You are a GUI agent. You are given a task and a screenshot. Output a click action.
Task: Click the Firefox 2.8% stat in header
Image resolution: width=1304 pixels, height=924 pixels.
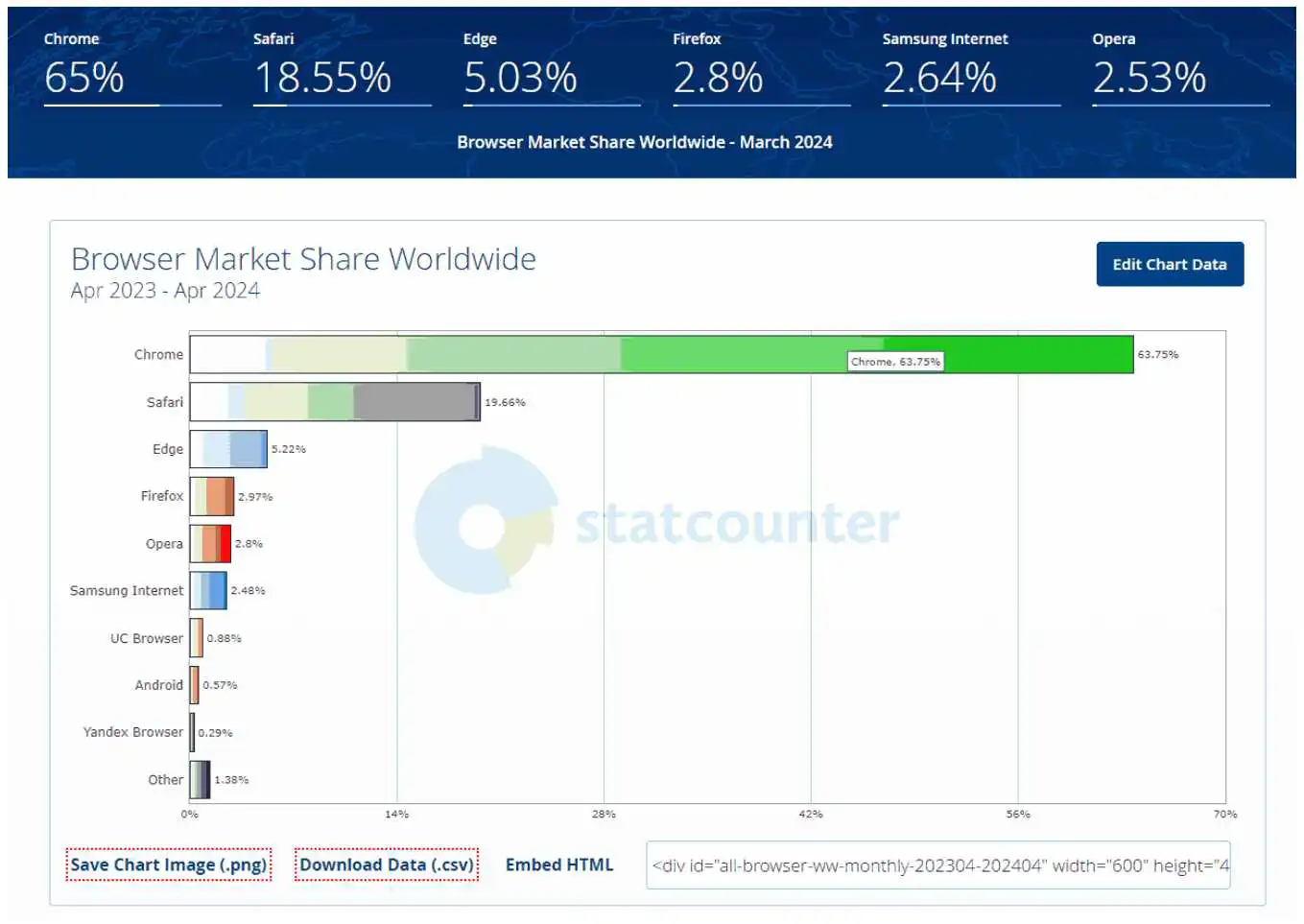click(760, 67)
